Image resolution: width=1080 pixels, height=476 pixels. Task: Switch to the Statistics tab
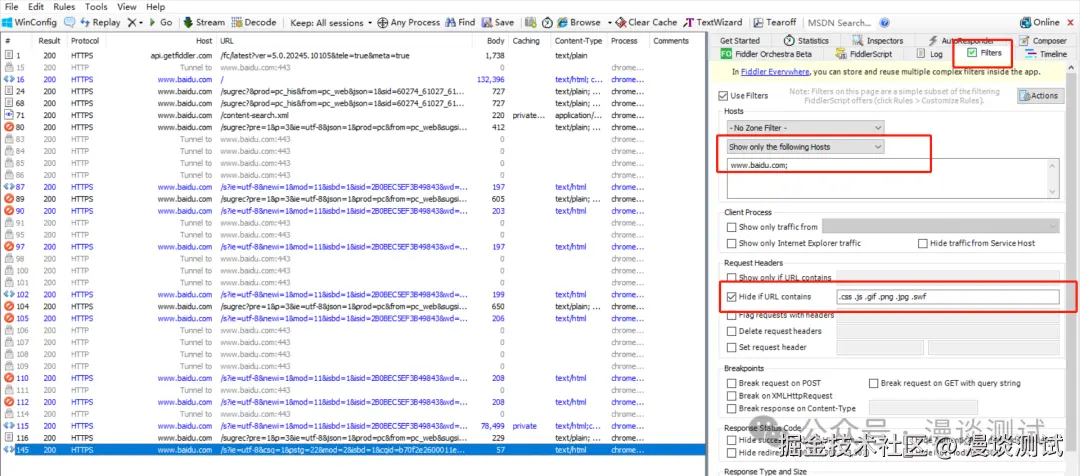pyautogui.click(x=807, y=41)
